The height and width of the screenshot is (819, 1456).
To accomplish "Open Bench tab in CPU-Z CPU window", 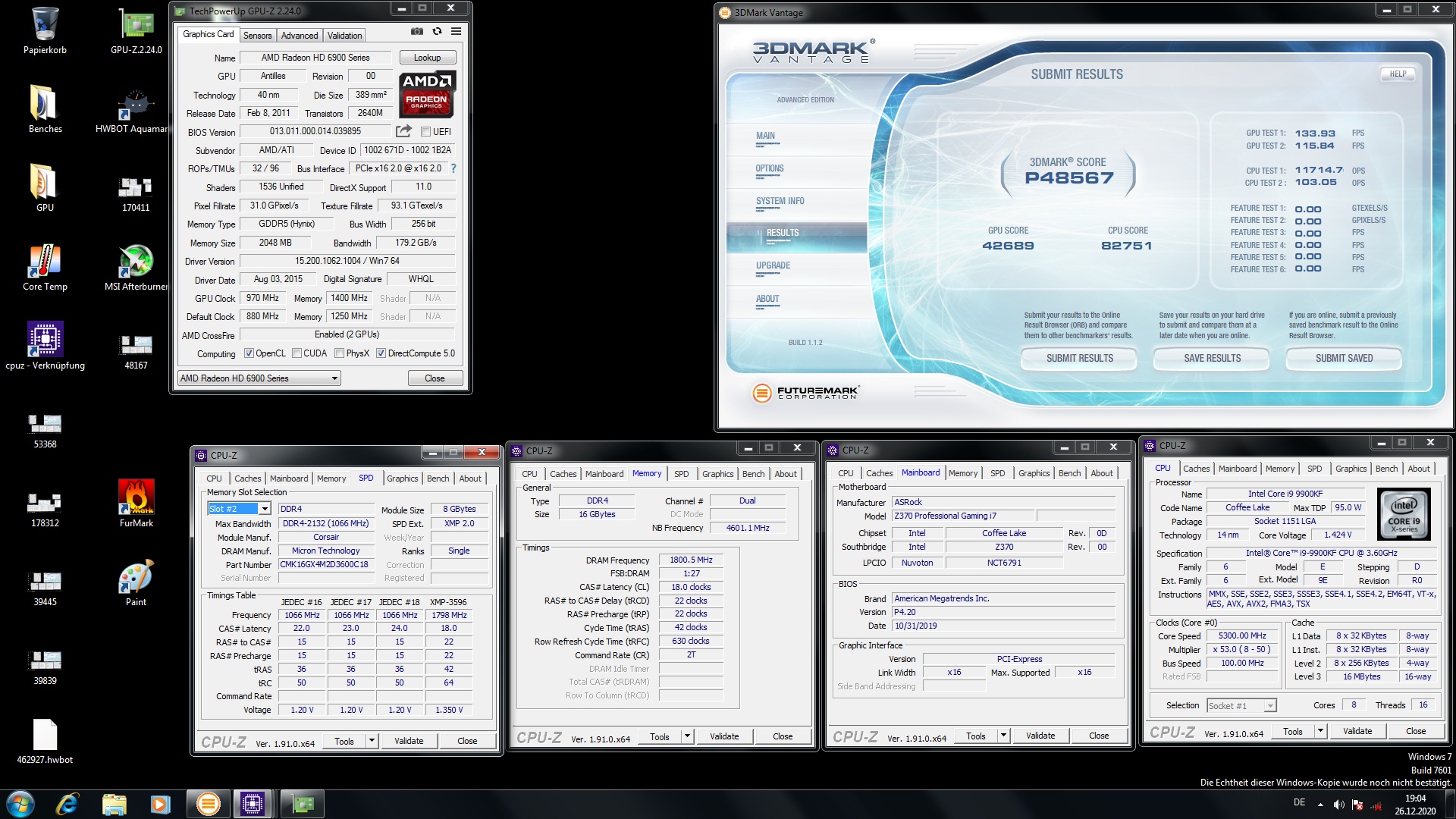I will coord(1386,469).
